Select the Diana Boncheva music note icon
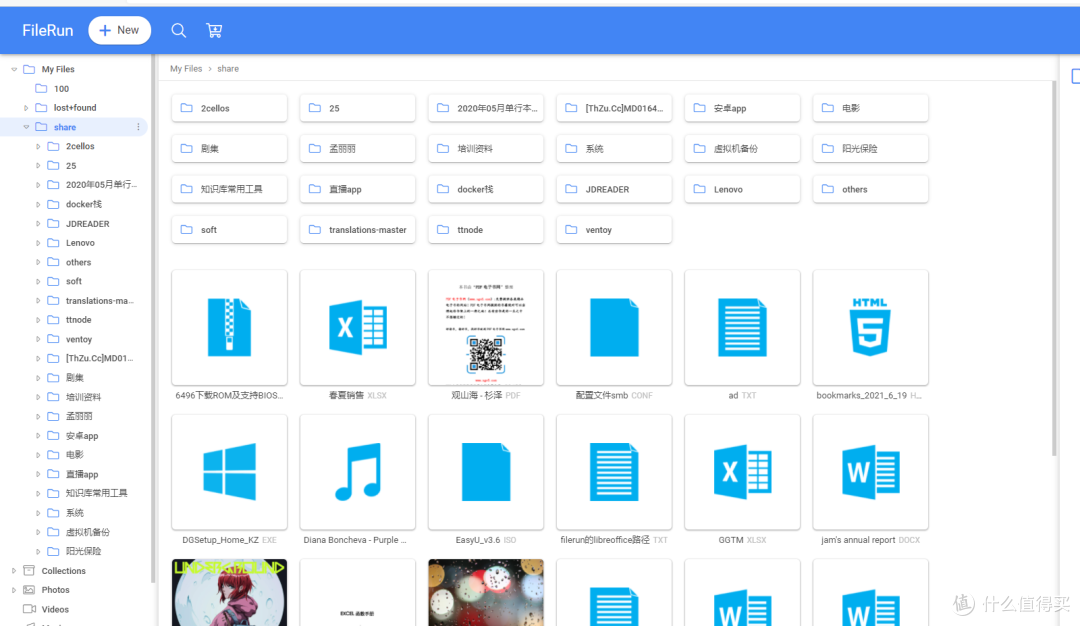Screen dimensions: 1080x626 click(357, 472)
